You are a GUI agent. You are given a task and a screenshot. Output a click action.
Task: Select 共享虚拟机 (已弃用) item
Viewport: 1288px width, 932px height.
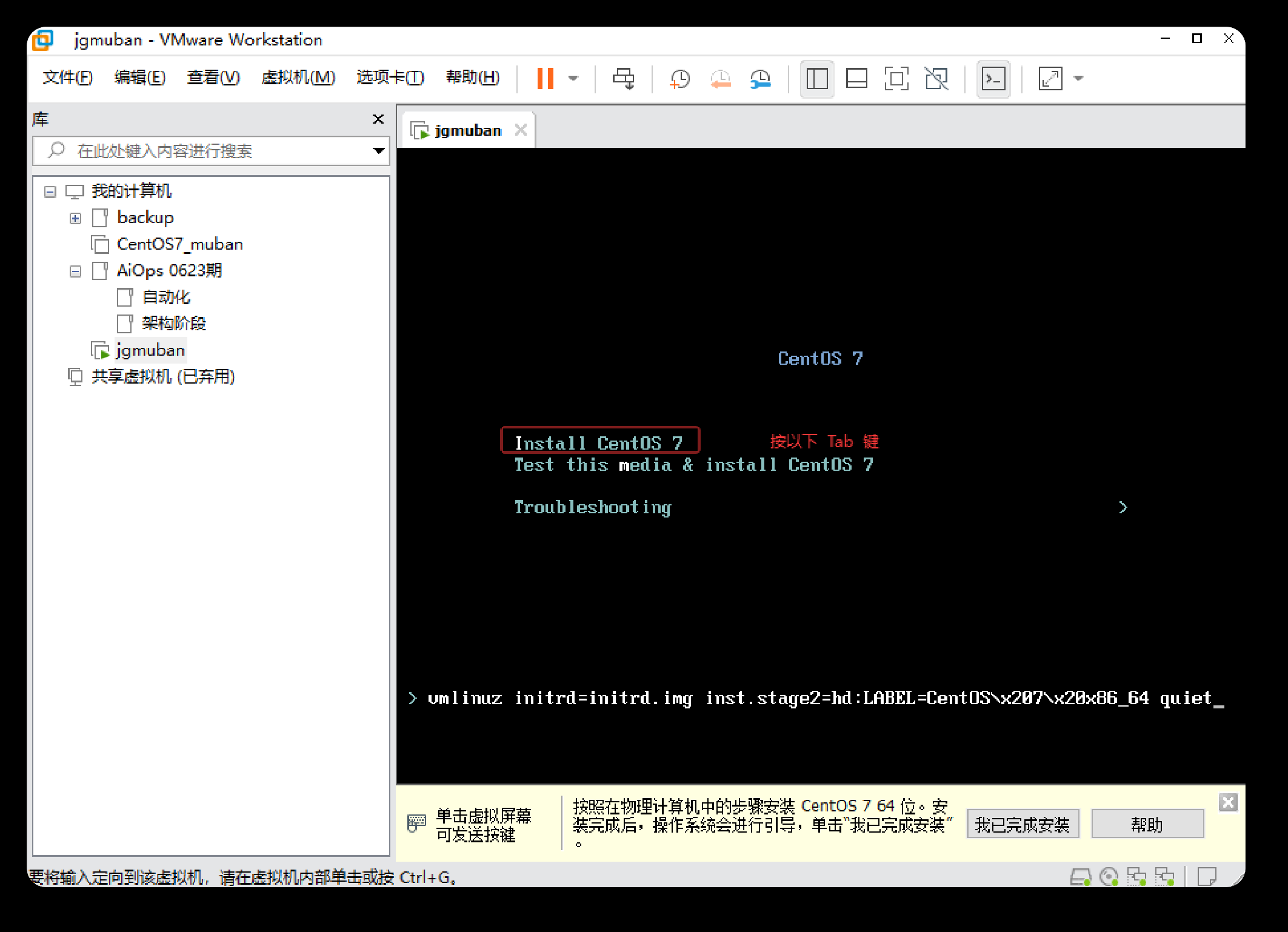coord(163,377)
